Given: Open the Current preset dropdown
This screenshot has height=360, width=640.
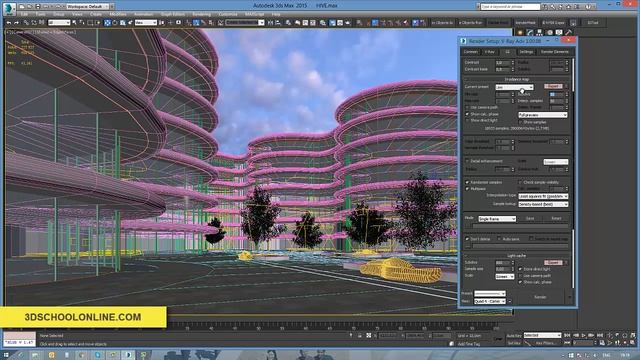Looking at the screenshot, I should coord(515,87).
